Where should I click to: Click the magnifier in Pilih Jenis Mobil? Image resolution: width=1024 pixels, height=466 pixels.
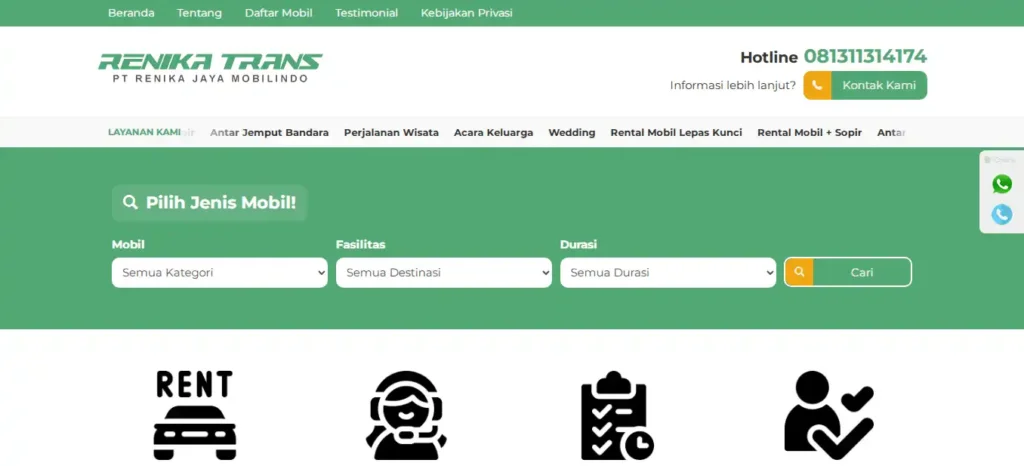pos(131,202)
